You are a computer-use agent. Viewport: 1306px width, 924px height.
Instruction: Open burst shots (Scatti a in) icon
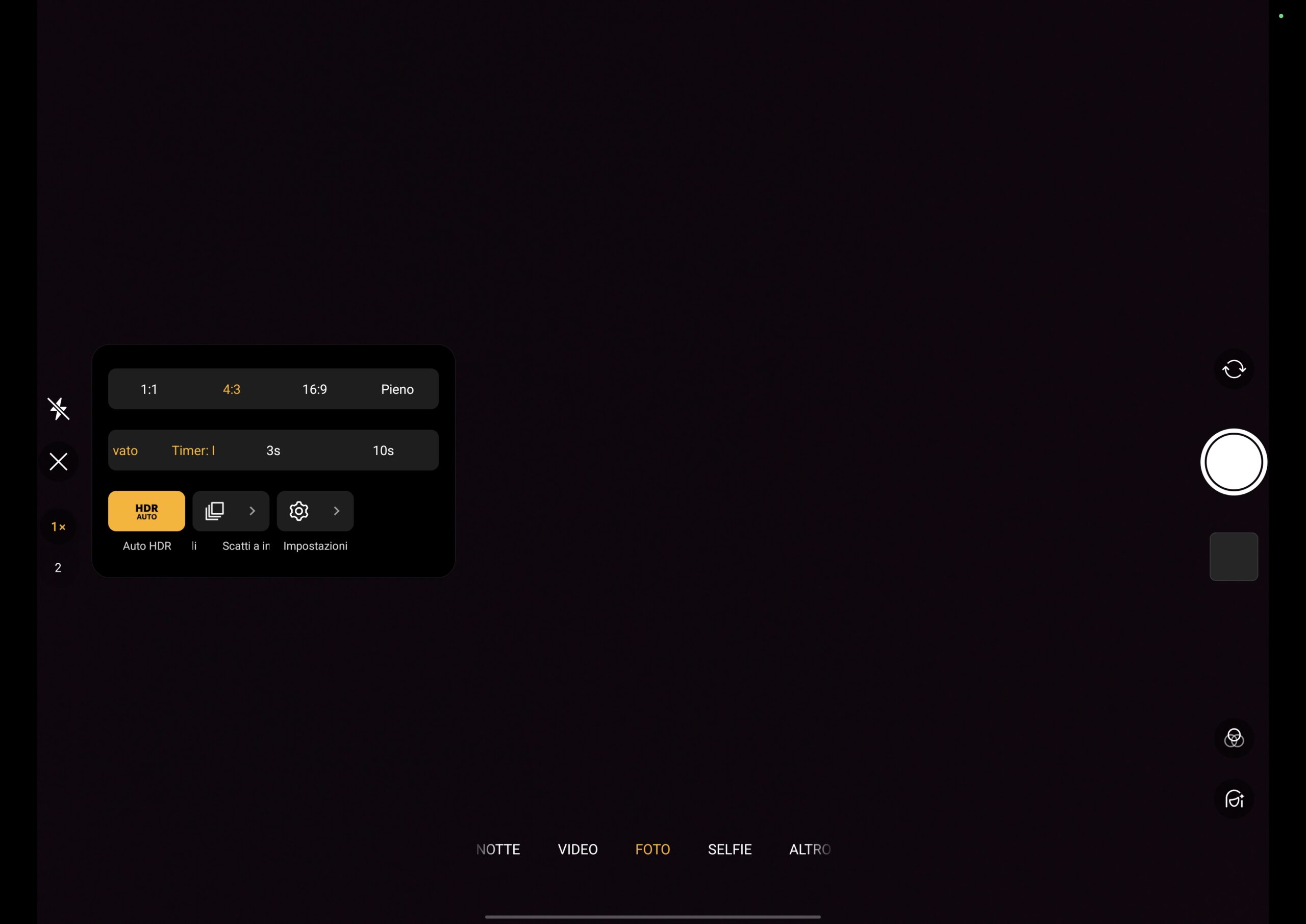(x=214, y=511)
